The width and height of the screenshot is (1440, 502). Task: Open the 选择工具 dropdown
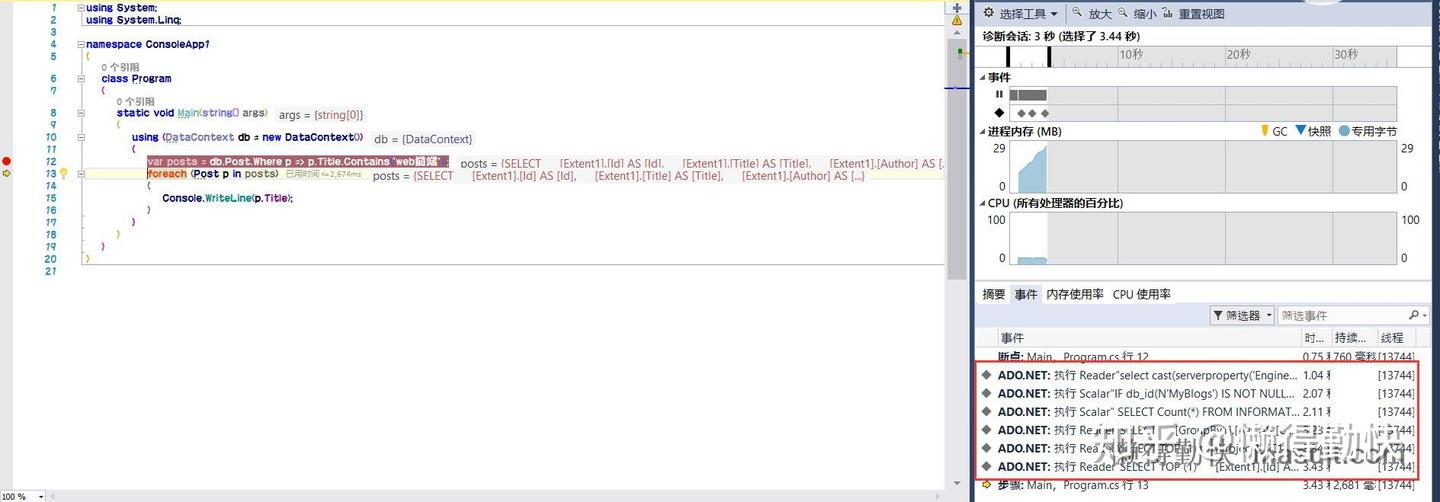point(1028,14)
